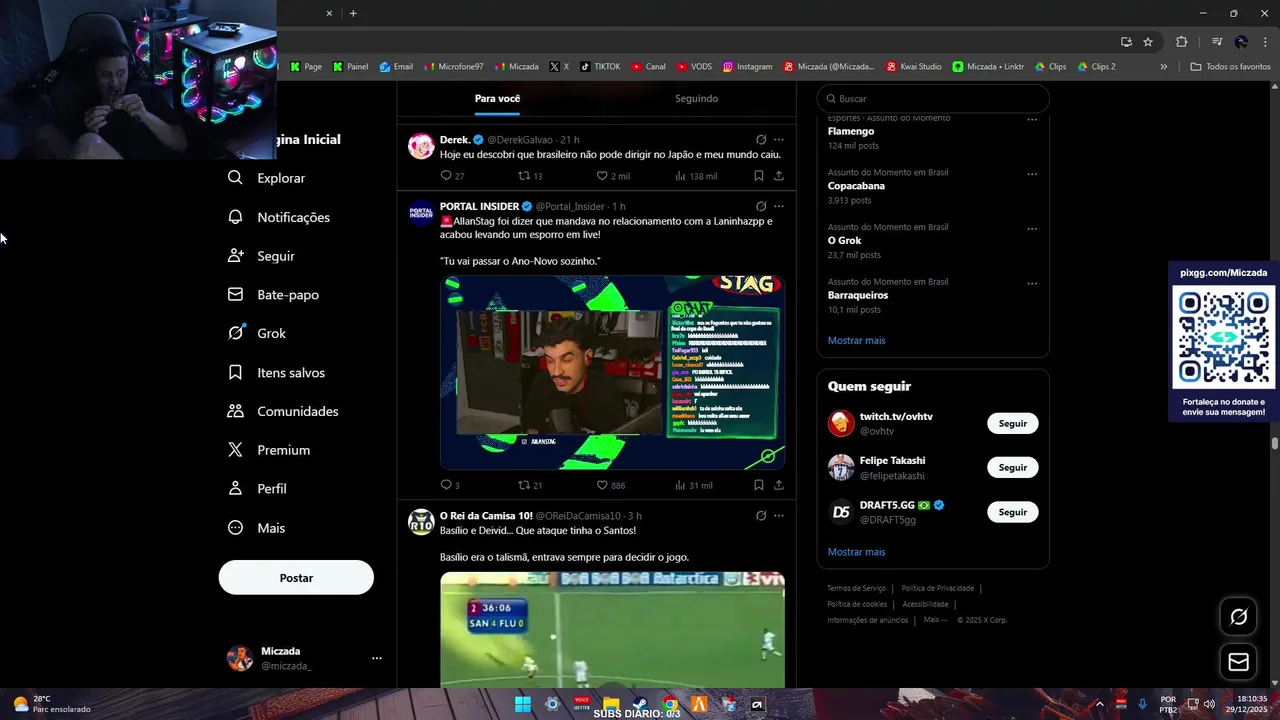The height and width of the screenshot is (720, 1280).
Task: Open Itens salvos bookmarks
Action: [276, 372]
